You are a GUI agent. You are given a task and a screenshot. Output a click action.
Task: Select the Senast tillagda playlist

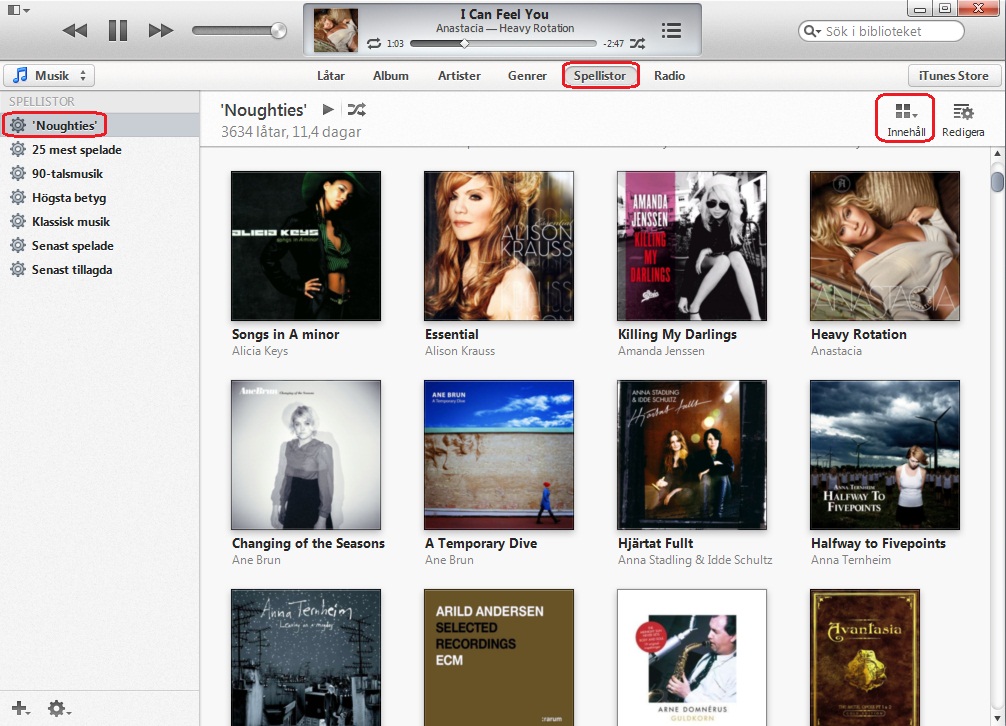(99, 270)
